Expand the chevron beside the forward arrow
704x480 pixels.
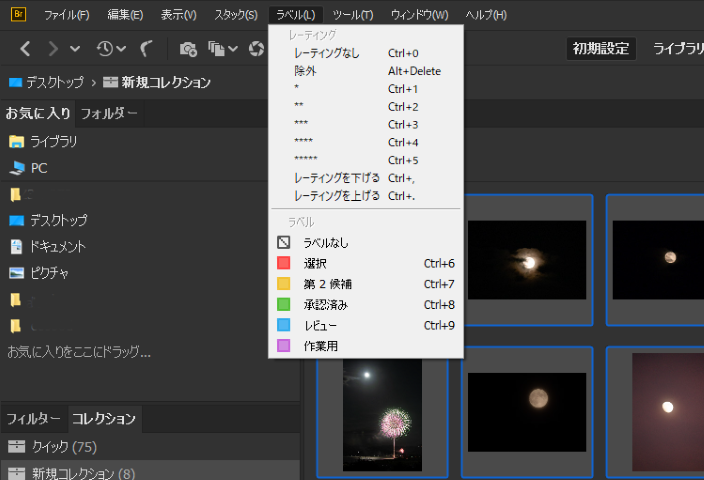click(x=75, y=48)
